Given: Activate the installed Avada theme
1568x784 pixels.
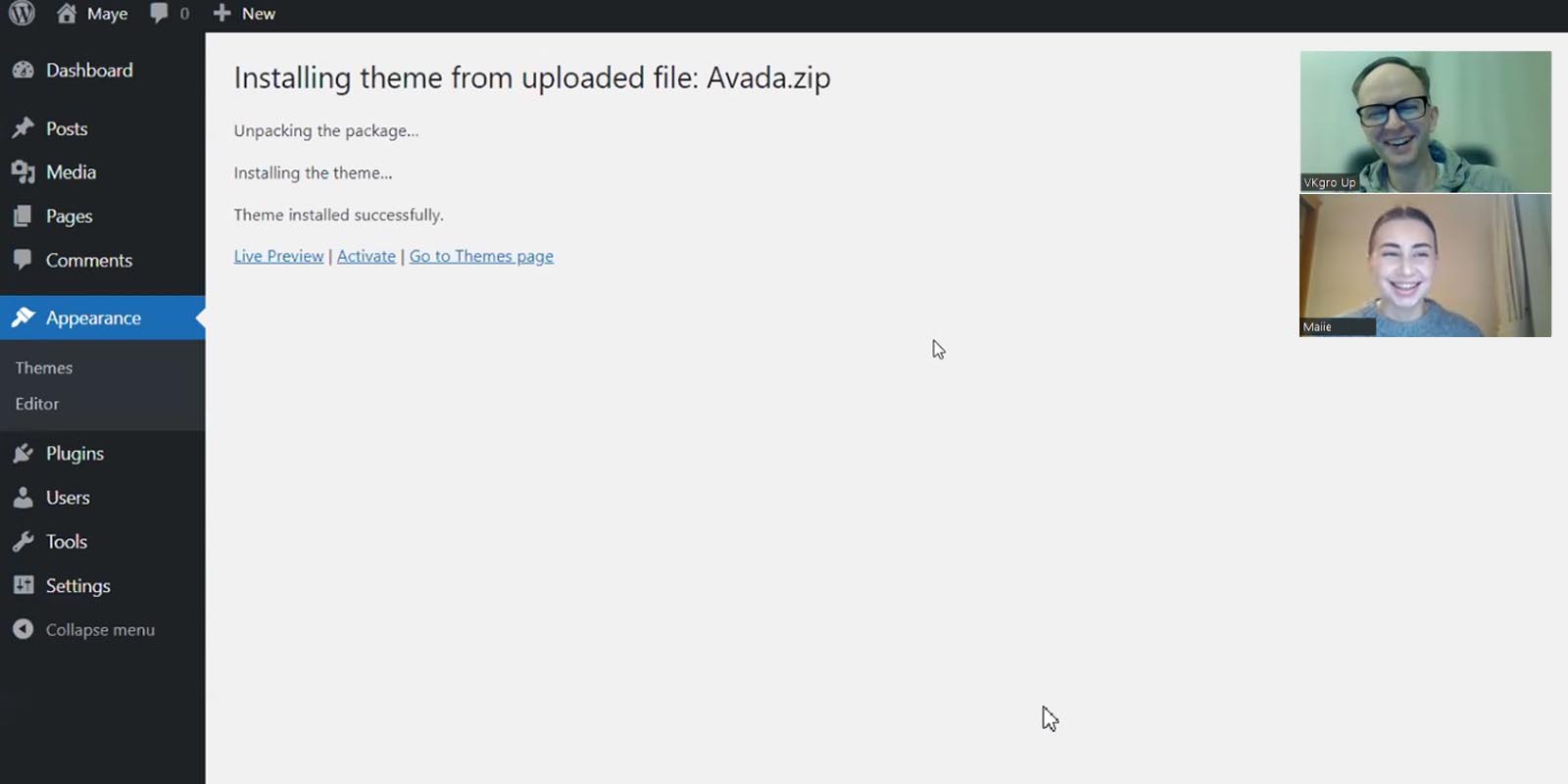Looking at the screenshot, I should (x=367, y=256).
